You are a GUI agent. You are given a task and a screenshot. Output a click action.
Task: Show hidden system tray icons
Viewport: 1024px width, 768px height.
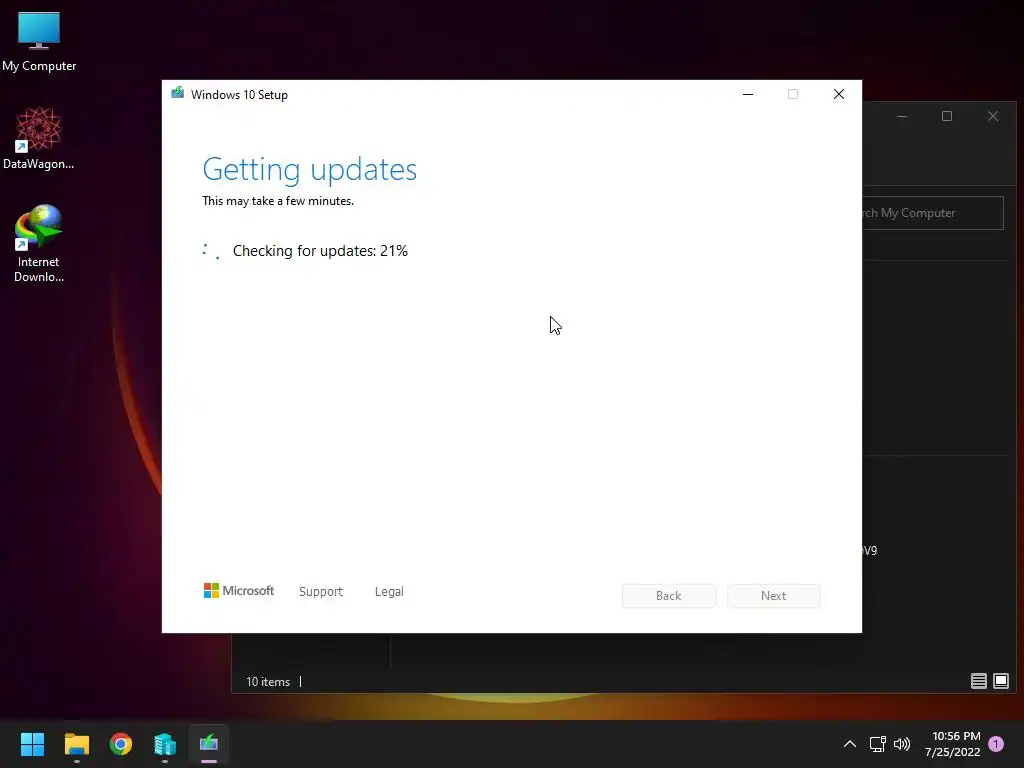pyautogui.click(x=850, y=744)
